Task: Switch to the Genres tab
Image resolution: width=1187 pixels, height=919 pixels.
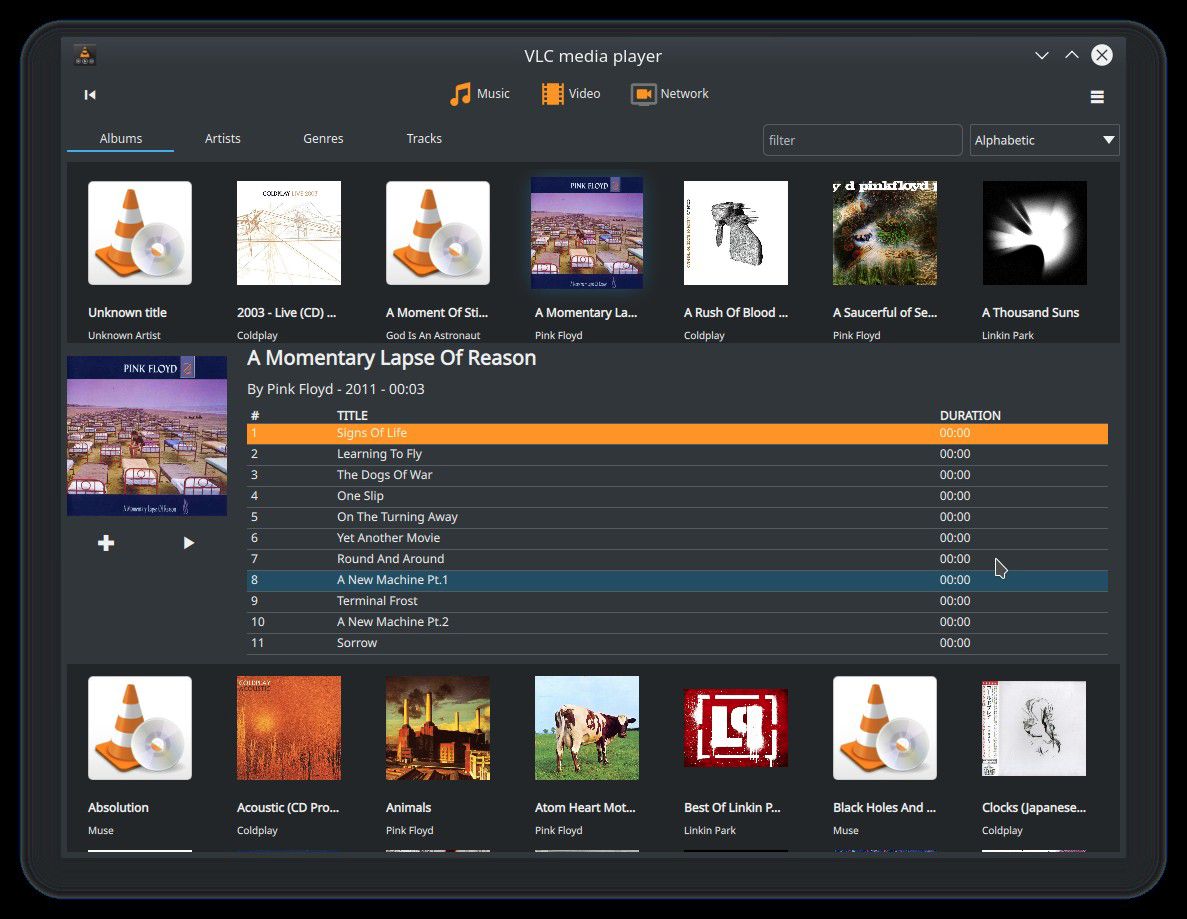Action: (x=323, y=139)
